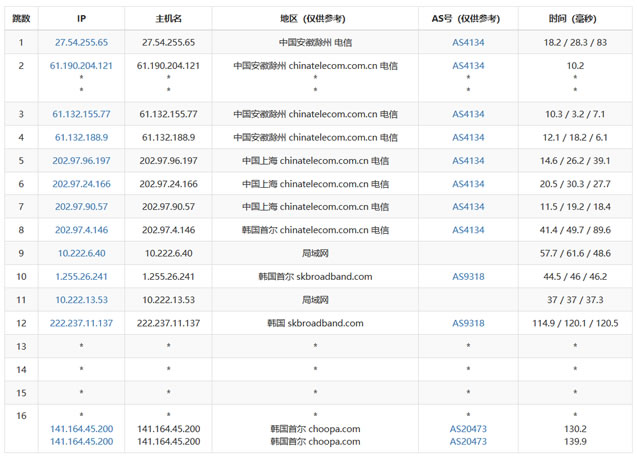Select IP link 61.132.188.9
This screenshot has height=458, width=637.
coord(81,137)
